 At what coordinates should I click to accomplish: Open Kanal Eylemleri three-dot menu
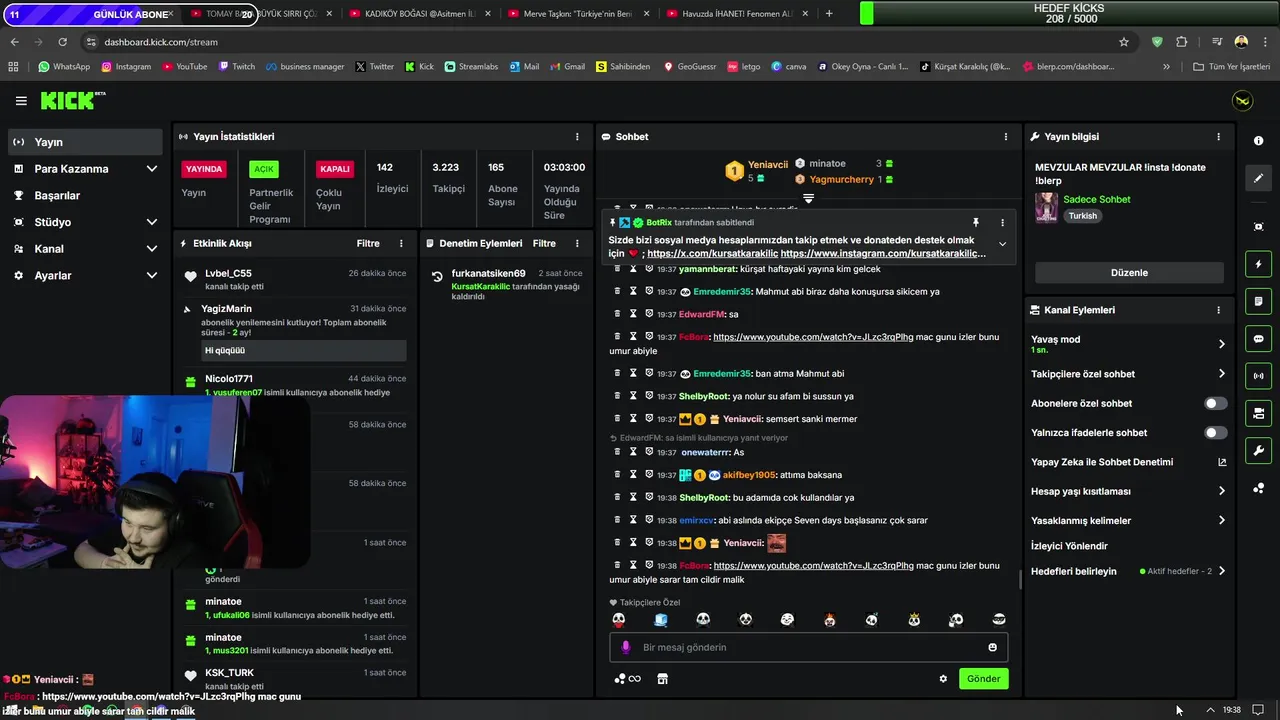[x=1218, y=310]
